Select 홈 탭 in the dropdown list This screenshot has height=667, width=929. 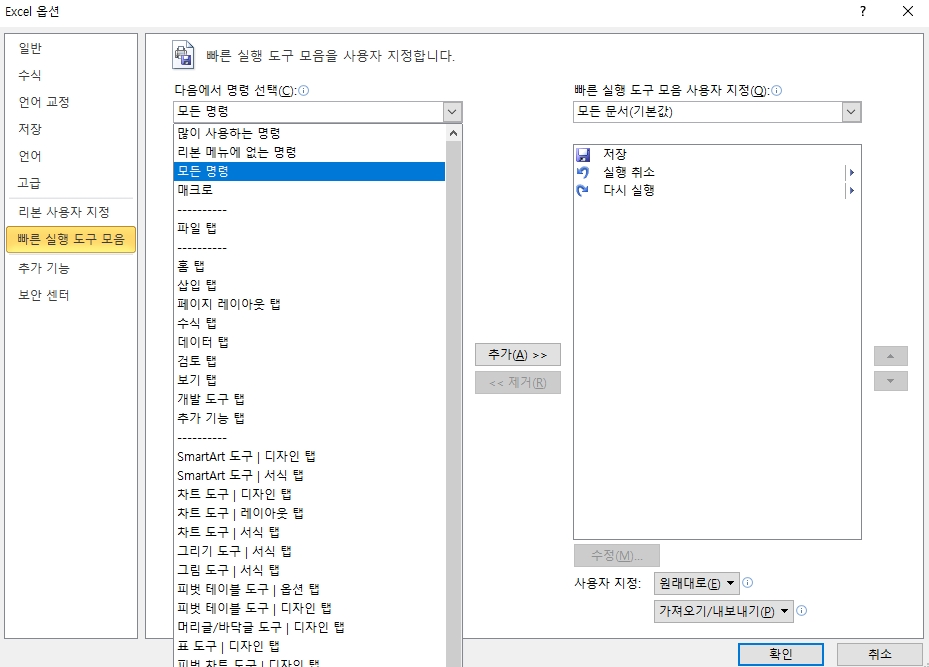click(309, 266)
